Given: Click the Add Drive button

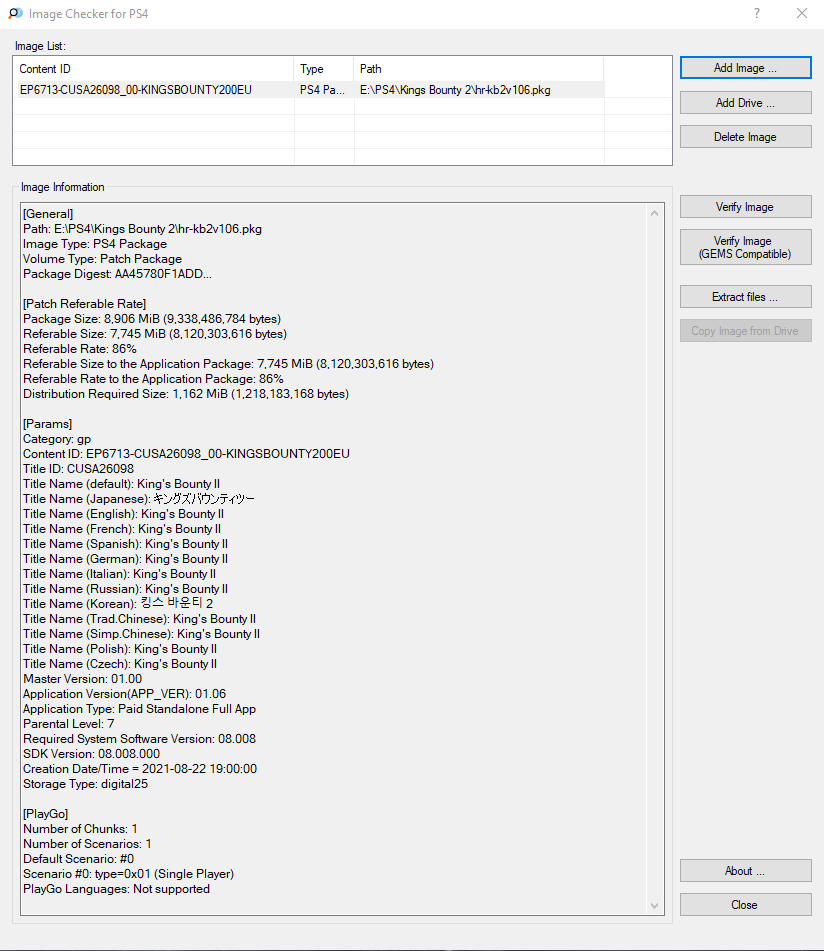Looking at the screenshot, I should (x=745, y=102).
